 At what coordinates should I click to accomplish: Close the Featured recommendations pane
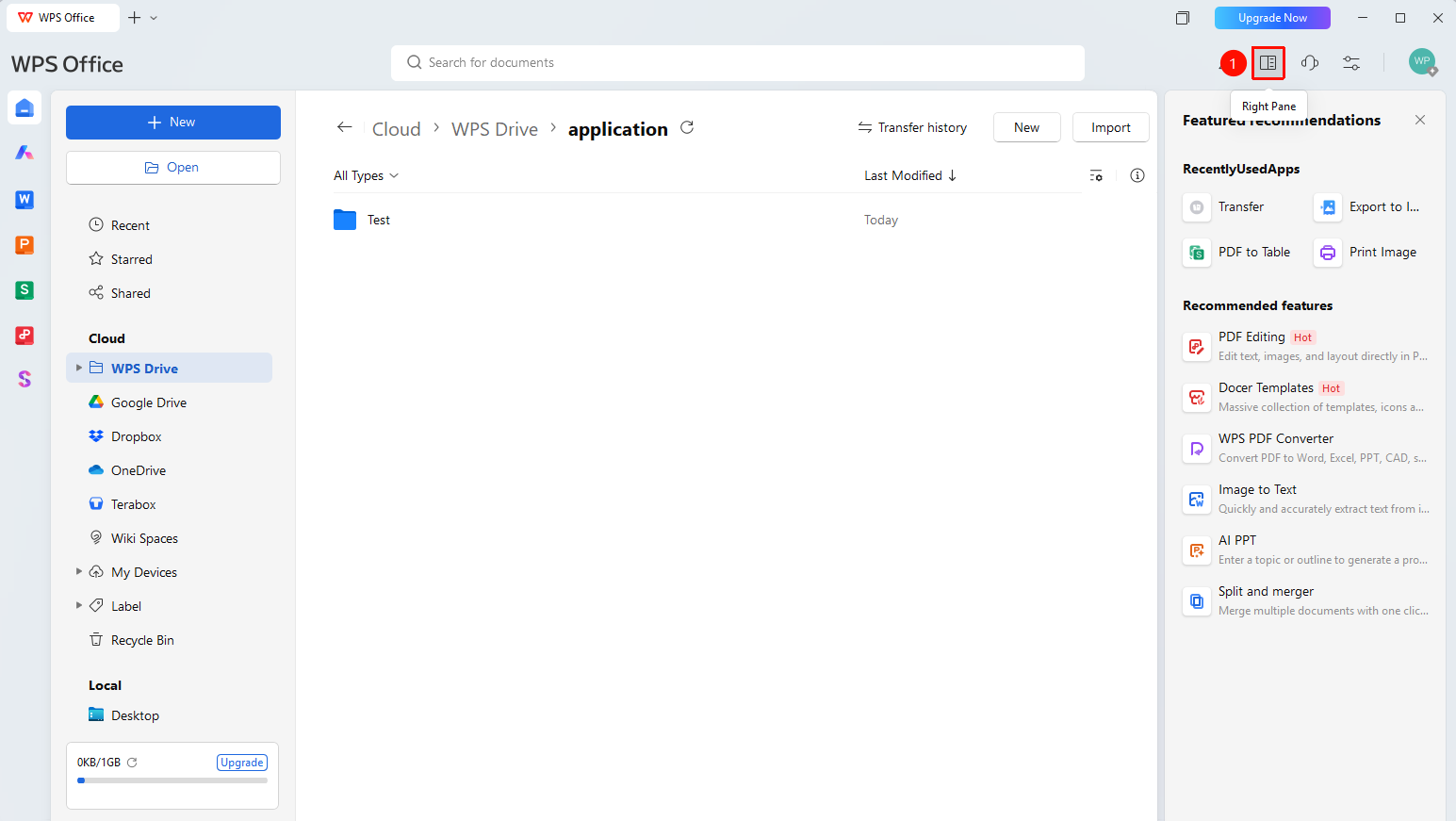(1420, 120)
